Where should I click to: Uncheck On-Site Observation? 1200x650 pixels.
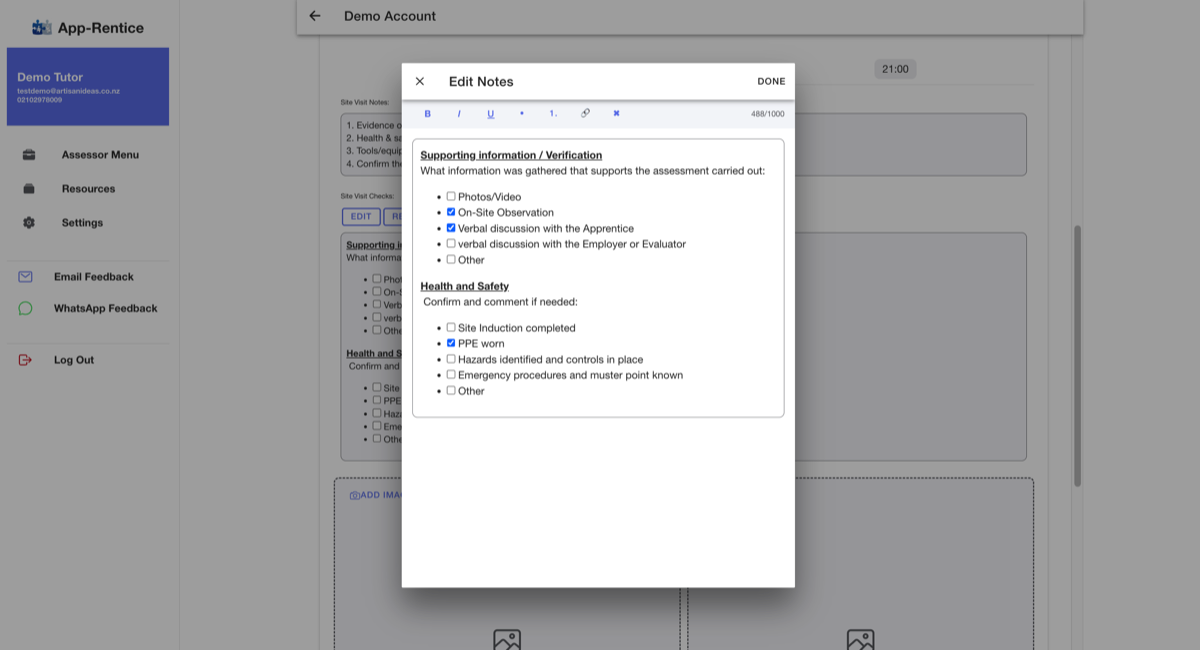pyautogui.click(x=451, y=212)
